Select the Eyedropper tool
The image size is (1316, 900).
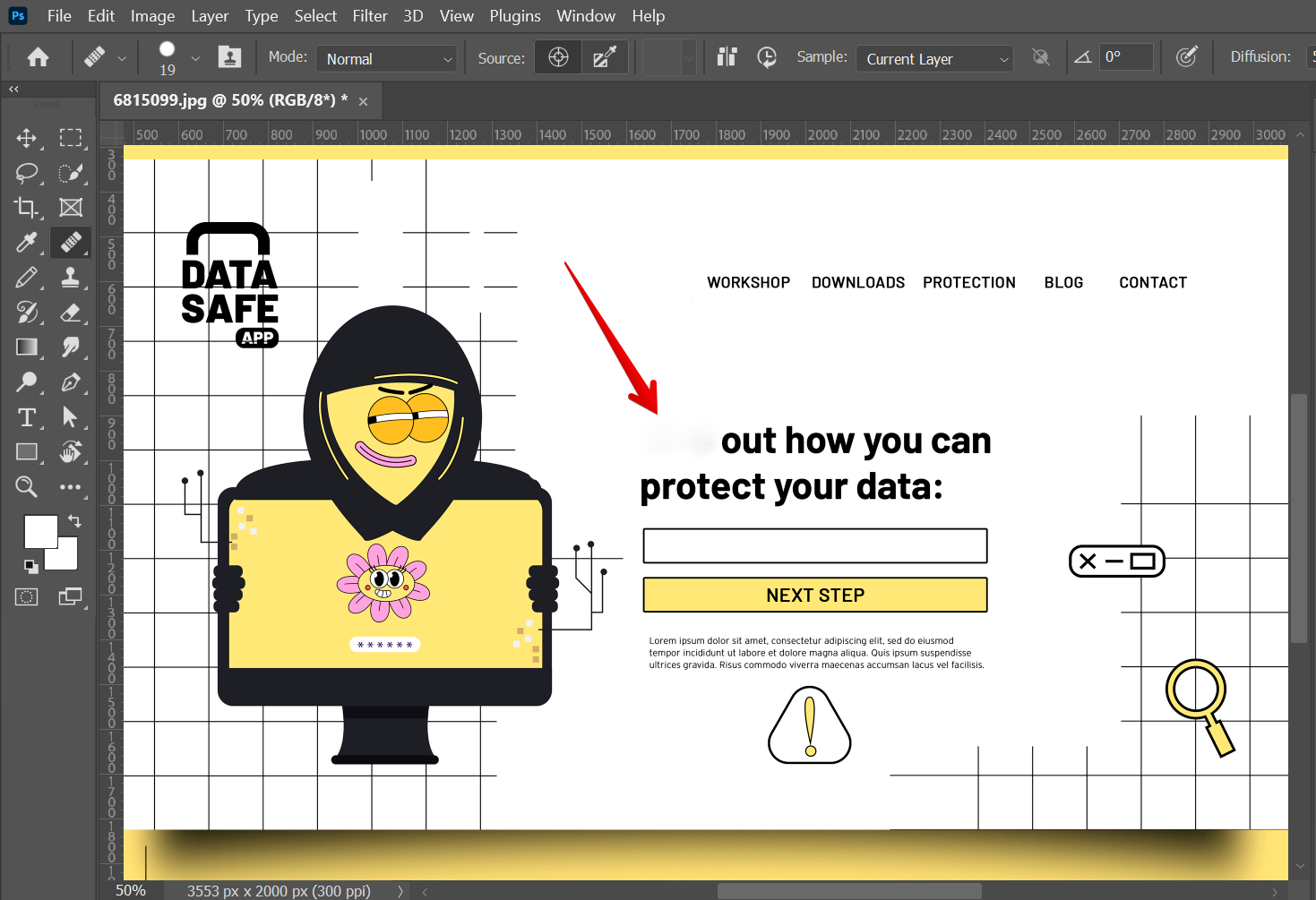pyautogui.click(x=27, y=243)
